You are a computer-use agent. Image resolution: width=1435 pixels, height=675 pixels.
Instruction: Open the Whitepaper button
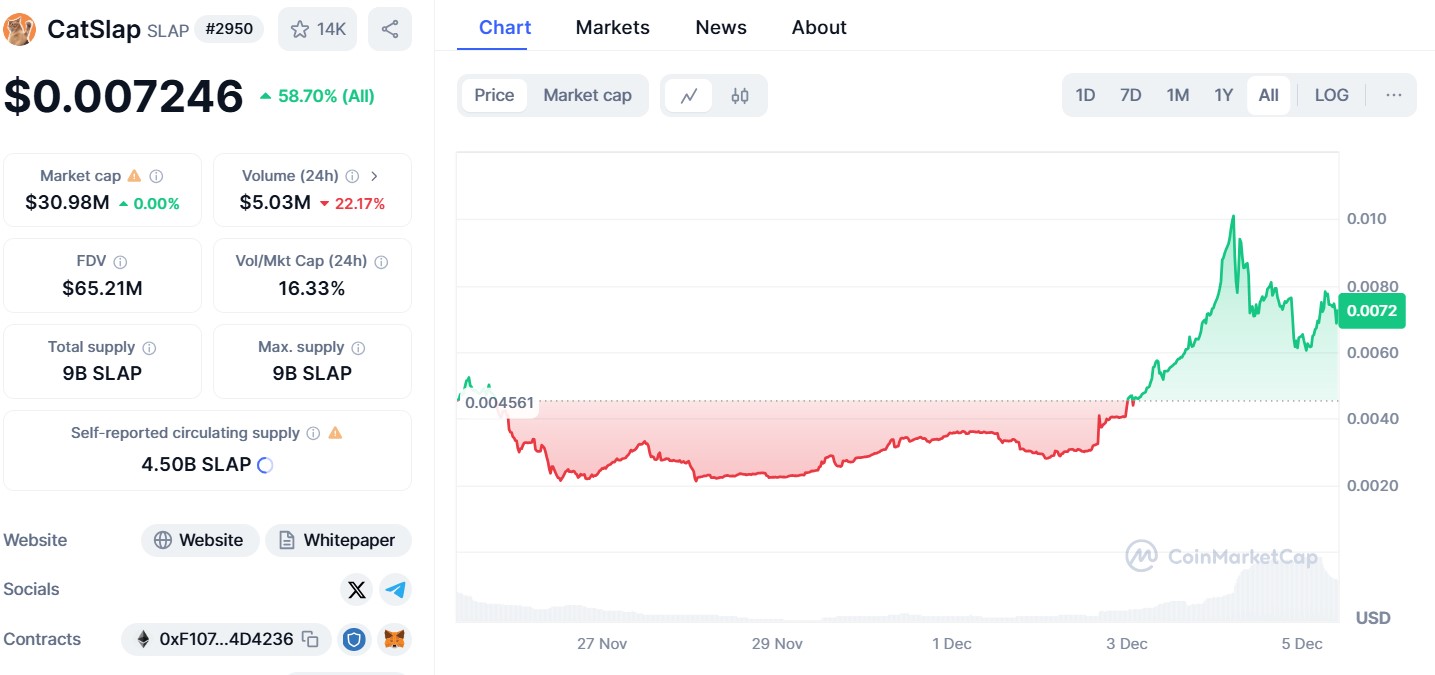click(x=339, y=540)
